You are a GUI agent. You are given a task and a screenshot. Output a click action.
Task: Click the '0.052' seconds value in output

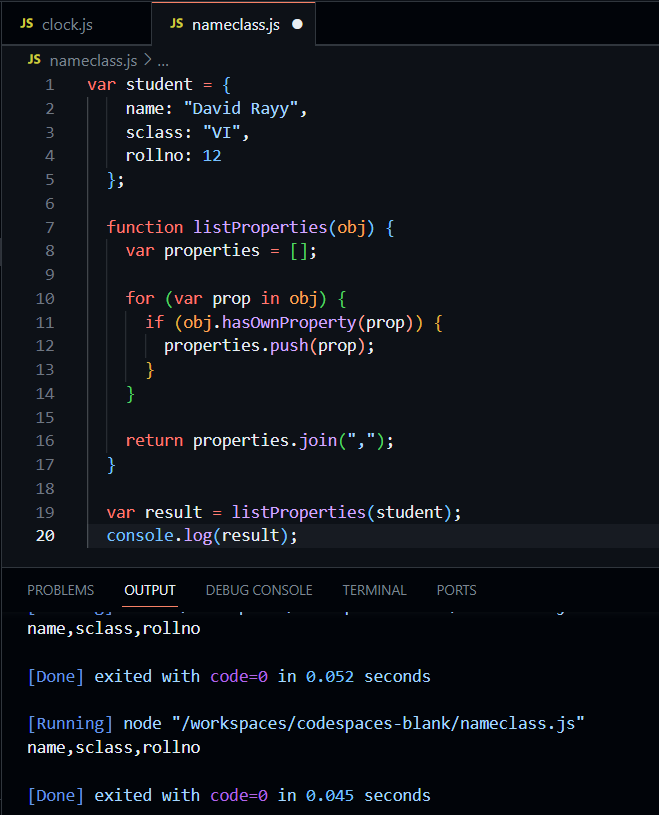pos(330,677)
